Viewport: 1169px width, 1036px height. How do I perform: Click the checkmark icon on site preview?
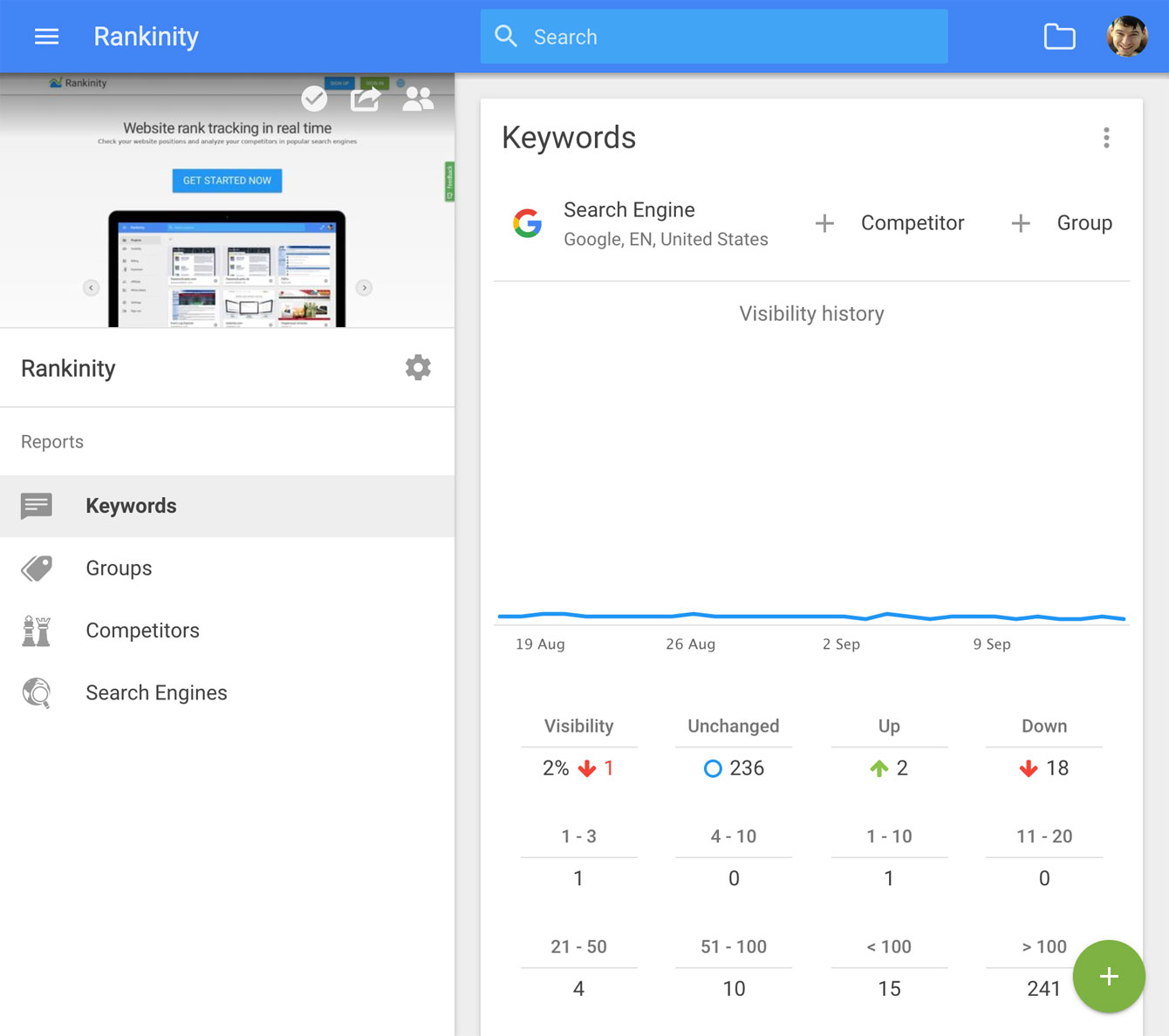point(314,99)
